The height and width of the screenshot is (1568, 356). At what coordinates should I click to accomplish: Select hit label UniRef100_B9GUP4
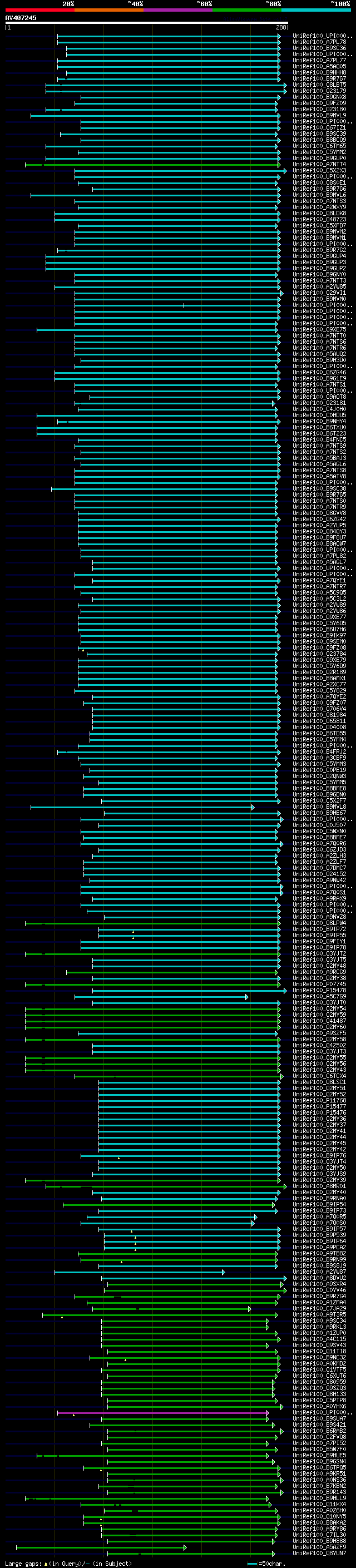pos(319,257)
